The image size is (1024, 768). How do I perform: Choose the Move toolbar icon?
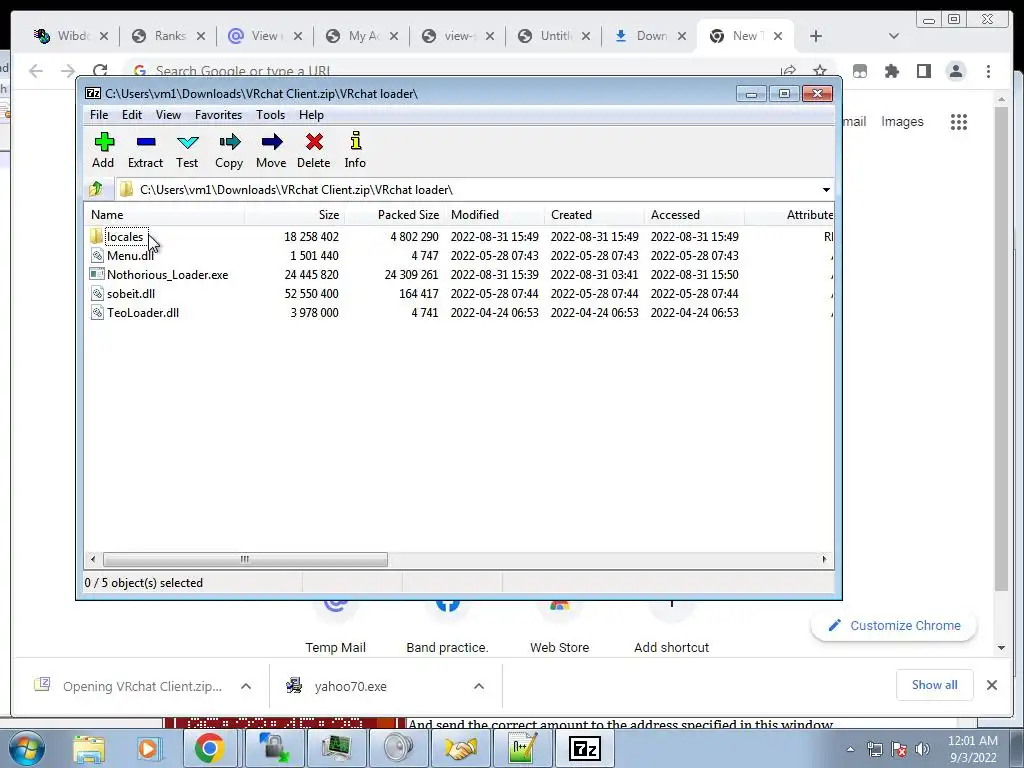click(272, 142)
